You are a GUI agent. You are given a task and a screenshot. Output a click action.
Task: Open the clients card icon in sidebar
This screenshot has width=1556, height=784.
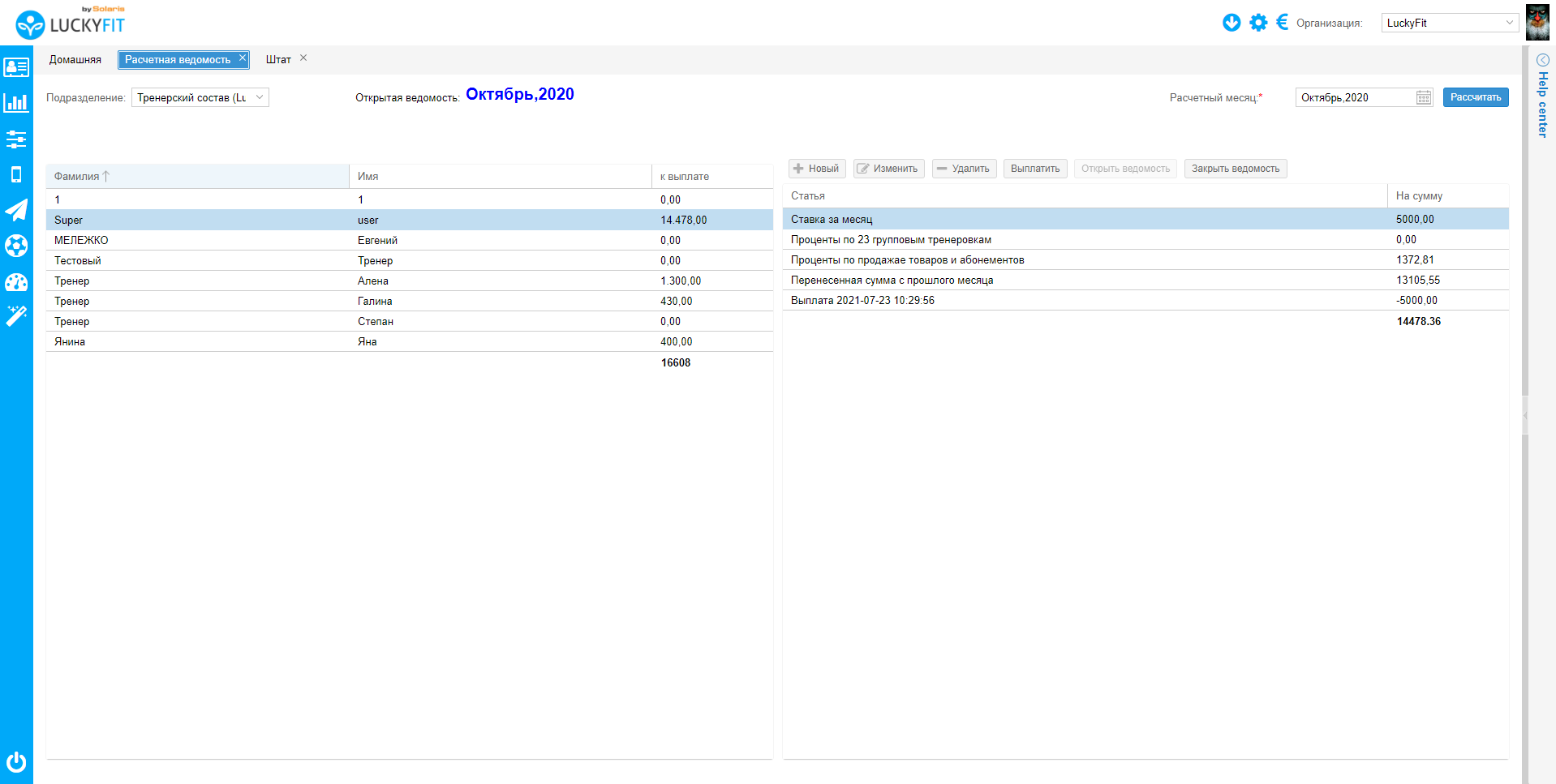[16, 67]
